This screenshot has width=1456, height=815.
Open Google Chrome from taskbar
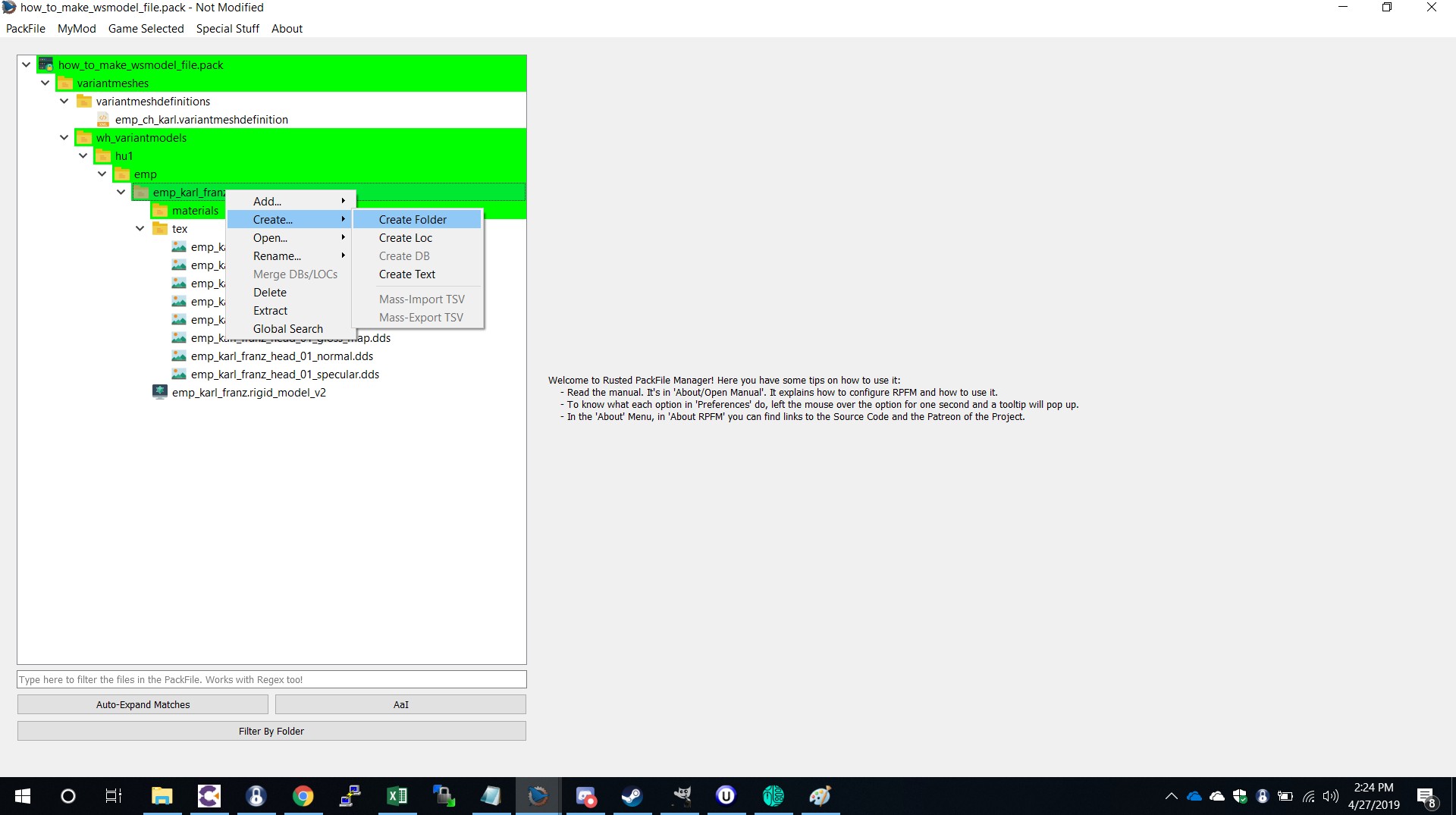(303, 796)
